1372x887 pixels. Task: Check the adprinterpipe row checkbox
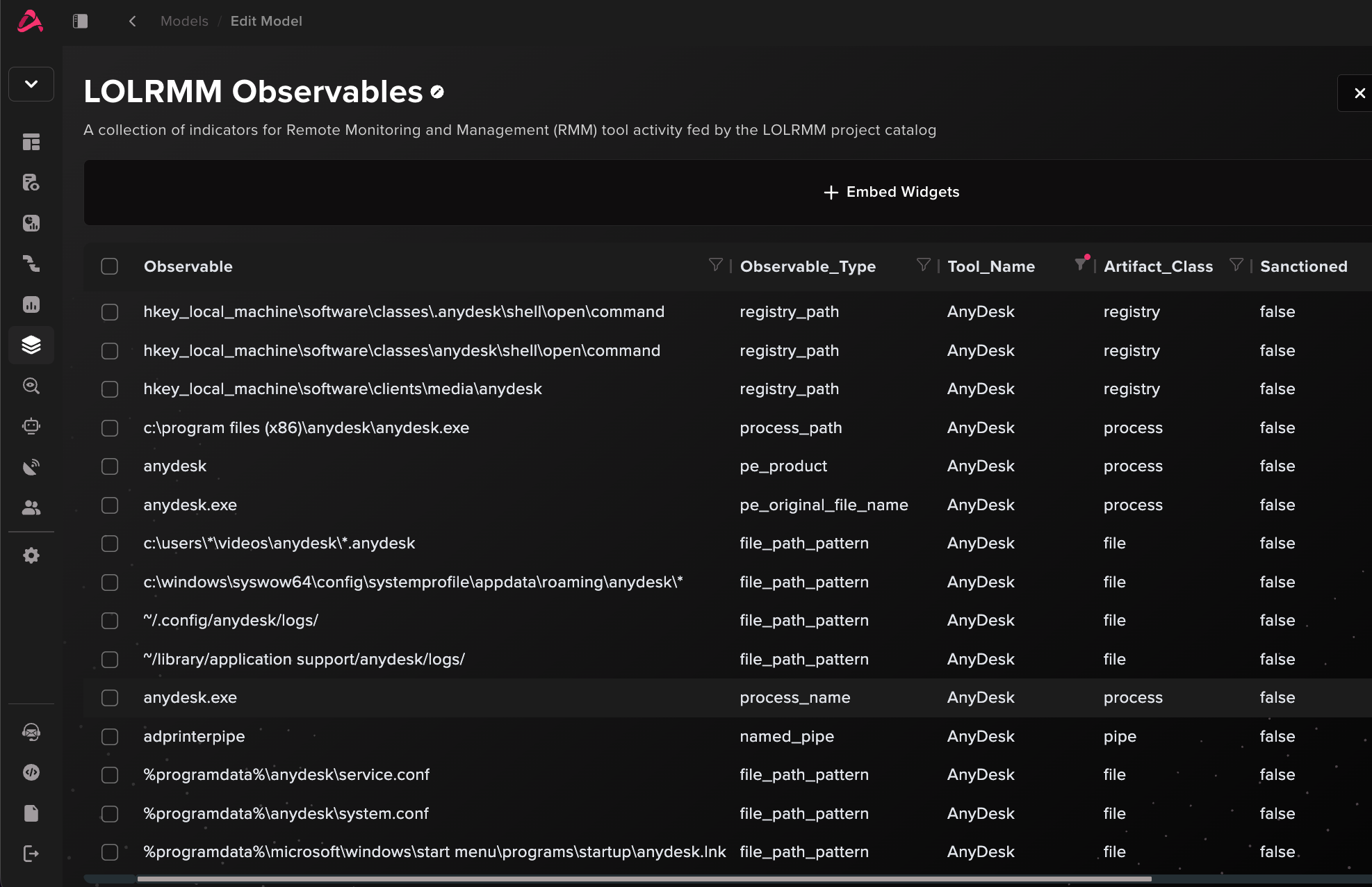[x=110, y=737]
